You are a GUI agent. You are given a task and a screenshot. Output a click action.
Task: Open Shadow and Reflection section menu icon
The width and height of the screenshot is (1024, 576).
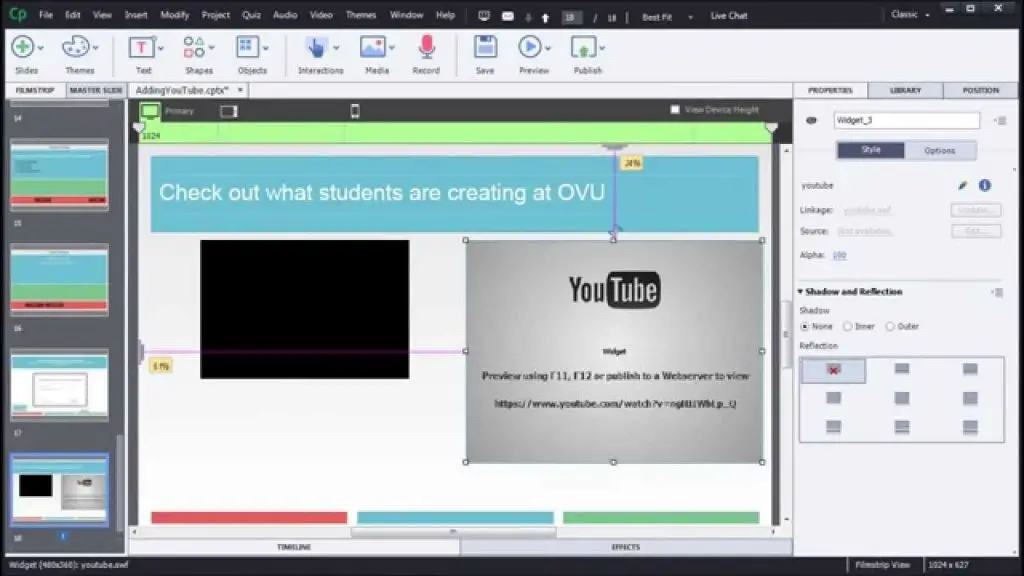click(997, 292)
